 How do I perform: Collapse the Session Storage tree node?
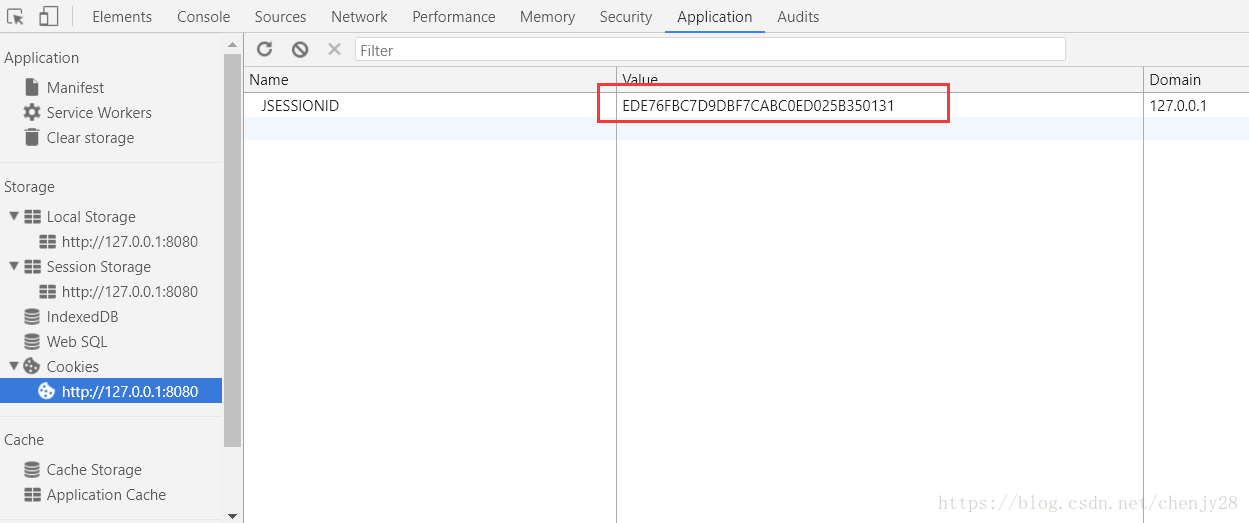pyautogui.click(x=14, y=266)
